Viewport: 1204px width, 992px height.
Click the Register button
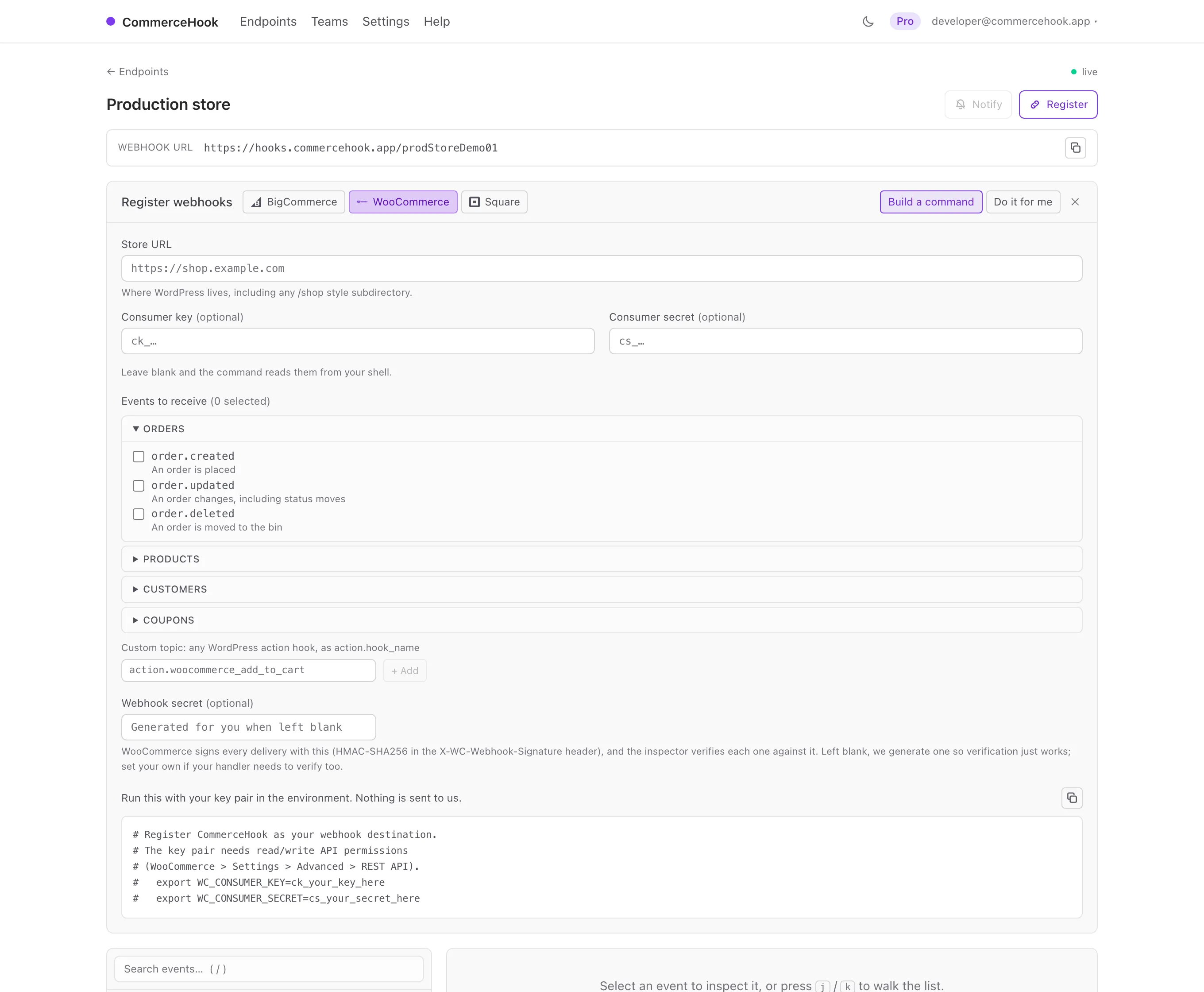[1058, 105]
